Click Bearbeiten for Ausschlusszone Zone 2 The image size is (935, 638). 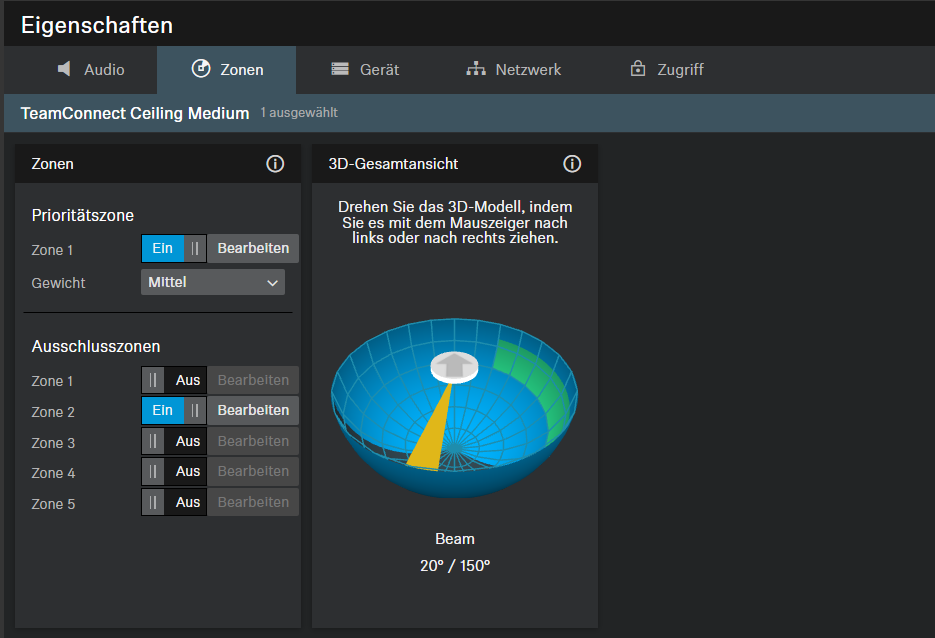(x=253, y=410)
